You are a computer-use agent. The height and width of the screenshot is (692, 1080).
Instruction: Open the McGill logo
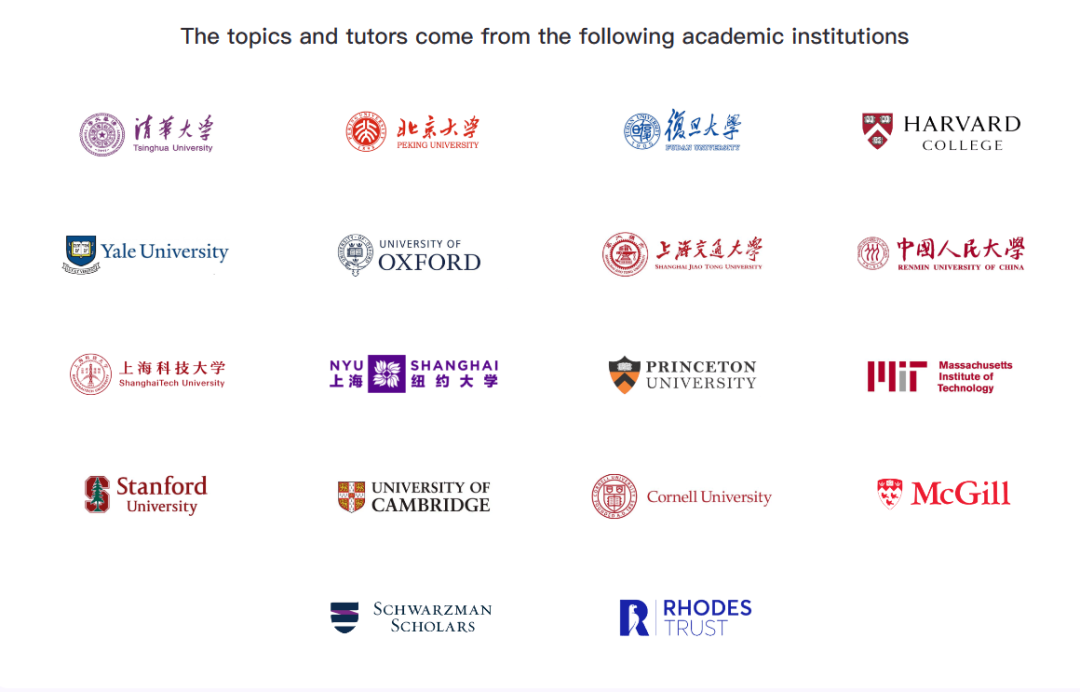tap(943, 494)
